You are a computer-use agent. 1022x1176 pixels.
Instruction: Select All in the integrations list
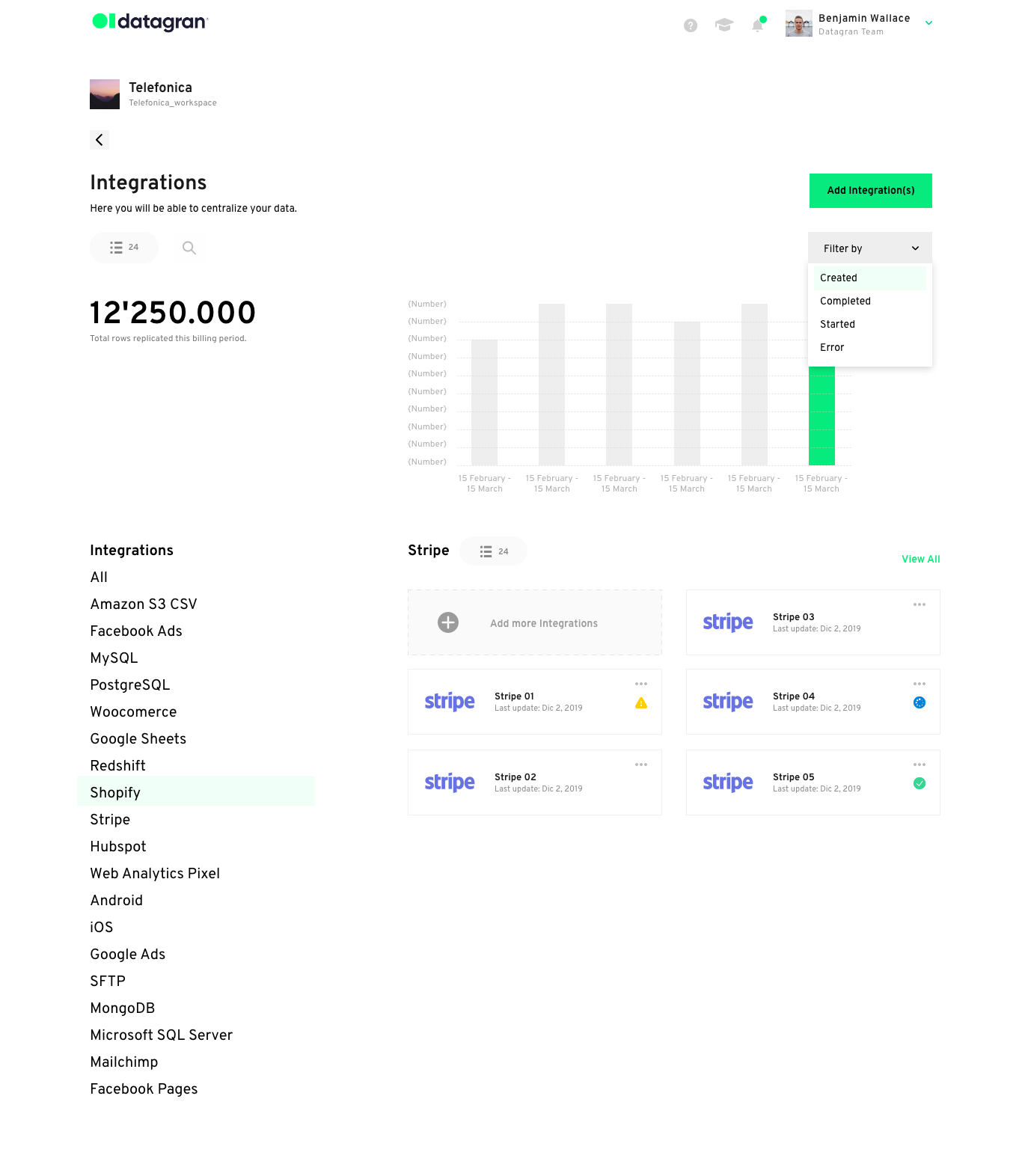[99, 578]
